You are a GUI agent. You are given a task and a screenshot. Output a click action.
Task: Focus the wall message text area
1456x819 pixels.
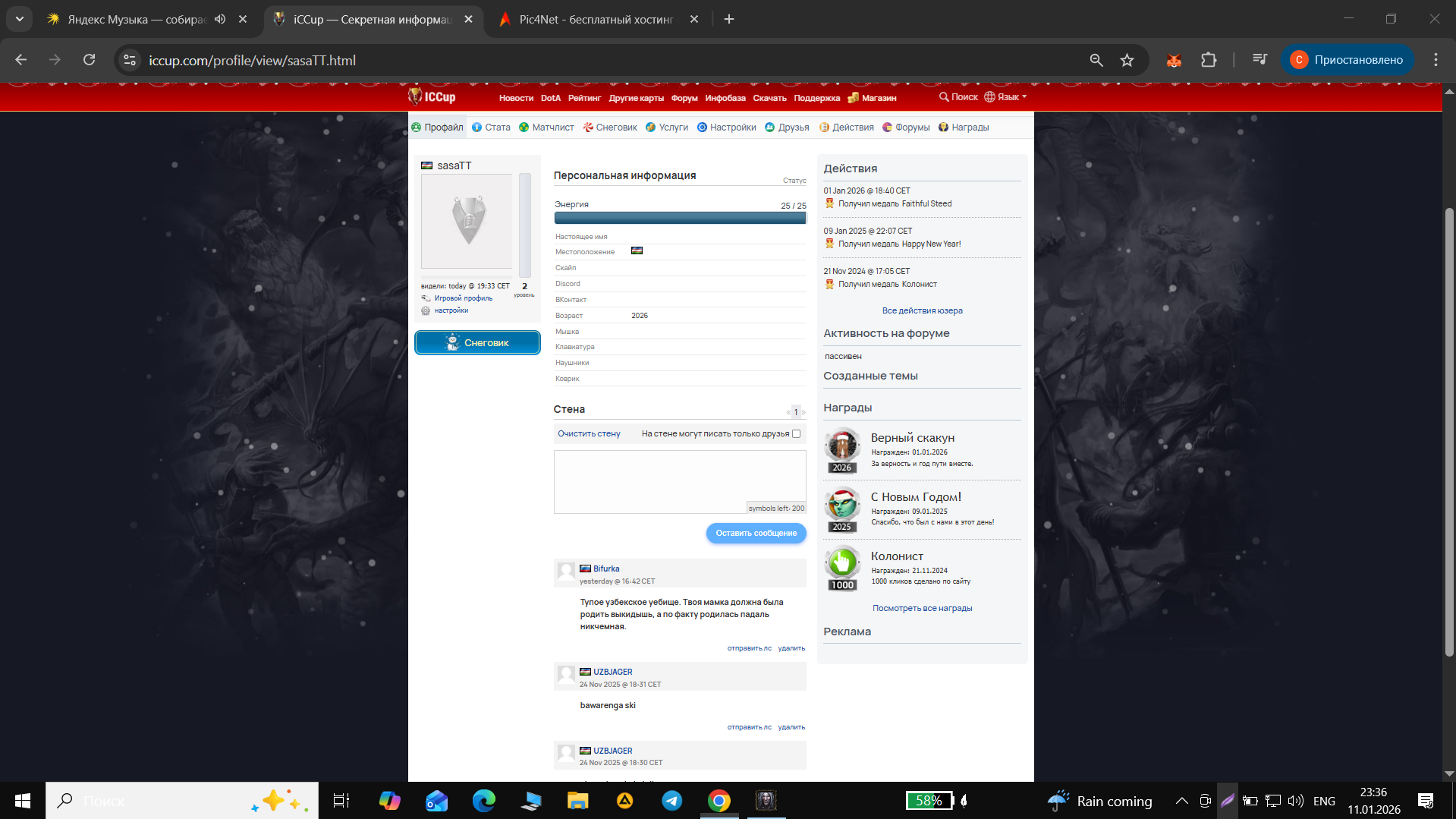coord(680,482)
